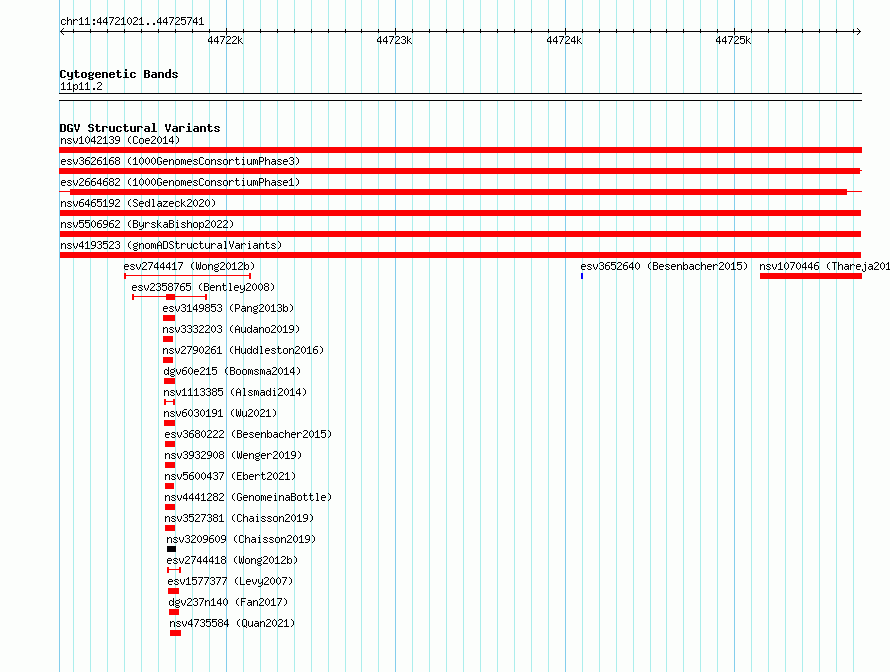The width and height of the screenshot is (890, 672).
Task: Click the red bar under nsv1042139 (Coe2014)
Action: coord(460,150)
